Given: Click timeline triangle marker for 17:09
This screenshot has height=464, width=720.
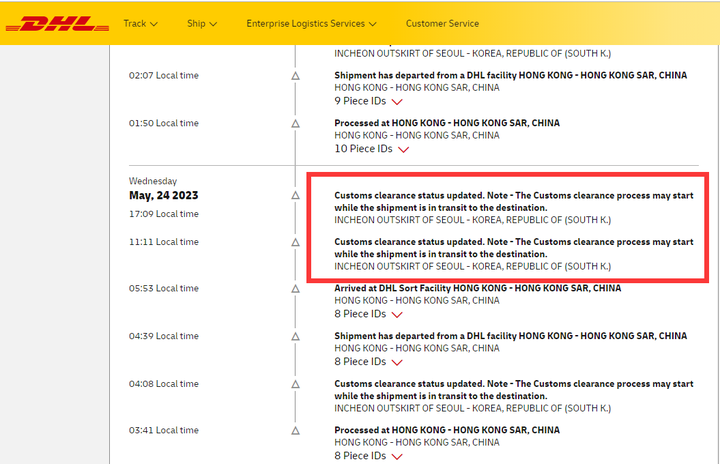Looking at the screenshot, I should [x=295, y=195].
